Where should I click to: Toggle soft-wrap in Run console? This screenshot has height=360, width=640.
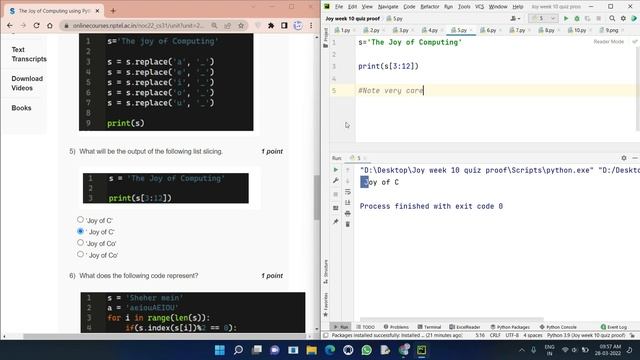click(x=348, y=192)
